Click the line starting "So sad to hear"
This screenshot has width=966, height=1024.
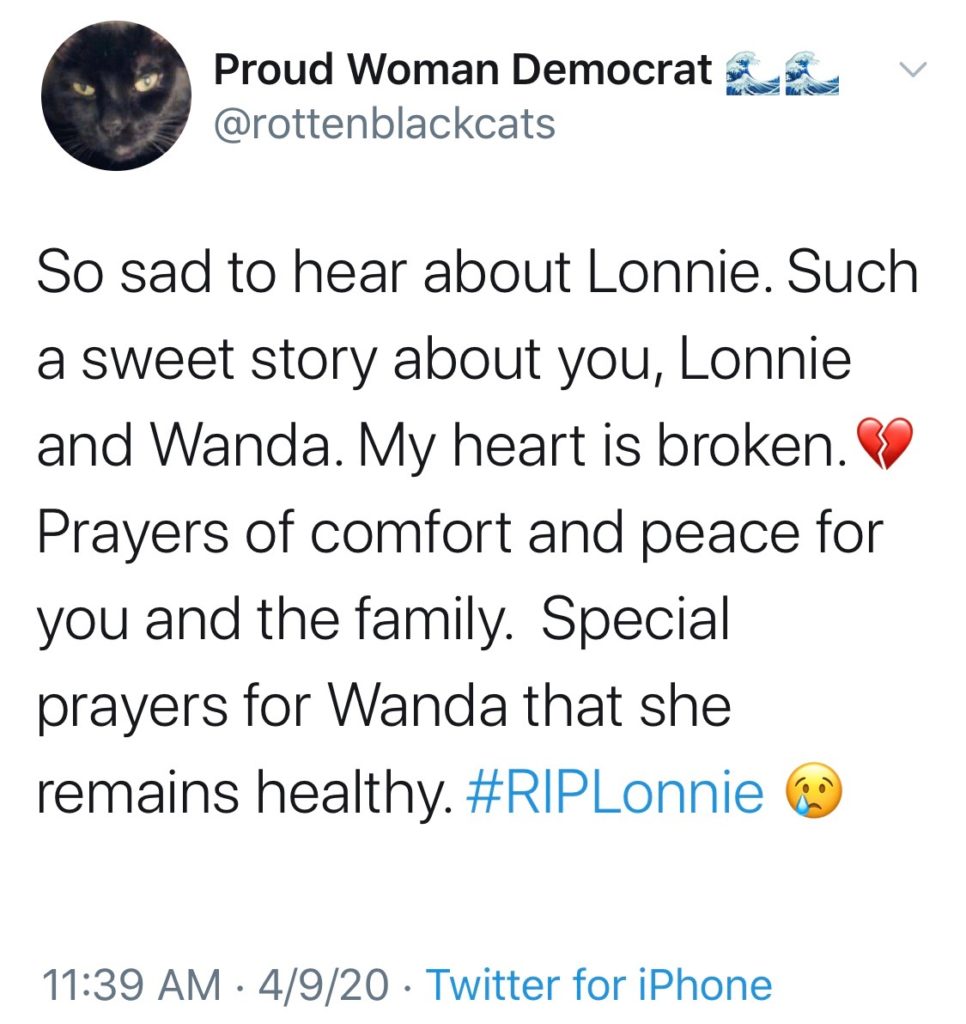coord(477,272)
